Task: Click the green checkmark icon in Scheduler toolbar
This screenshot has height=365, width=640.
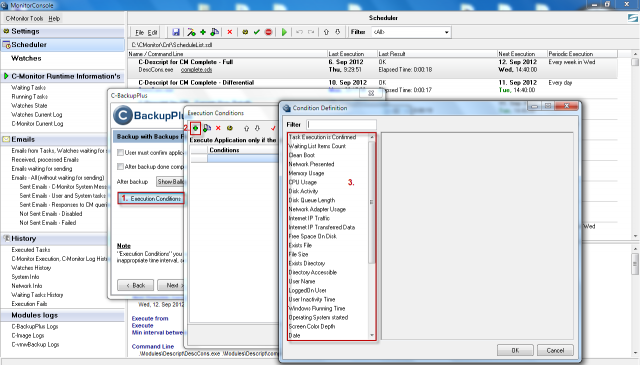Action: coord(257,32)
